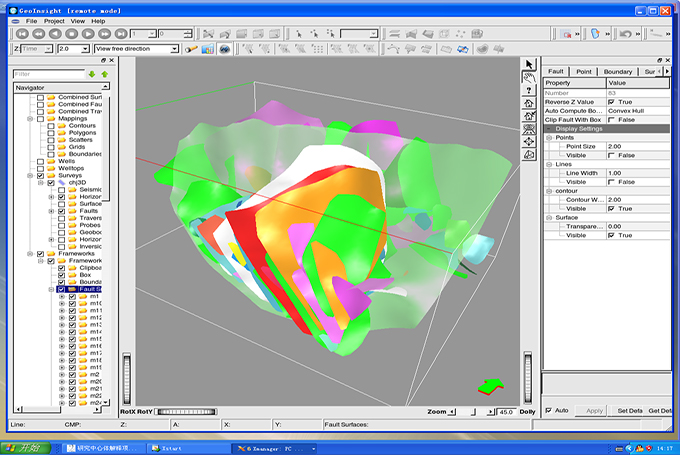This screenshot has height=455, width=680.
Task: Enable the Clip Fault With Box checkbox
Action: [x=612, y=119]
